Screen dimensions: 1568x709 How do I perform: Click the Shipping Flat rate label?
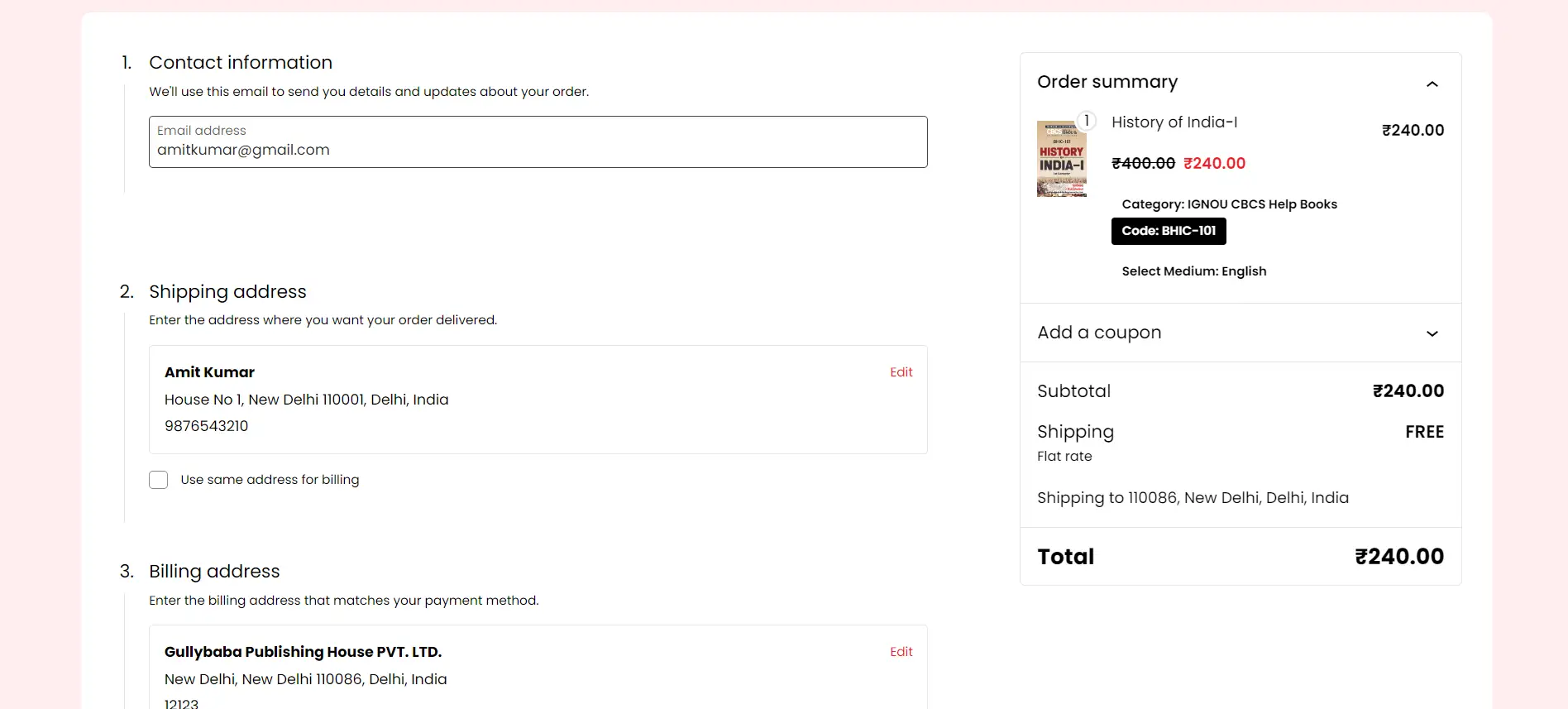[x=1064, y=457]
